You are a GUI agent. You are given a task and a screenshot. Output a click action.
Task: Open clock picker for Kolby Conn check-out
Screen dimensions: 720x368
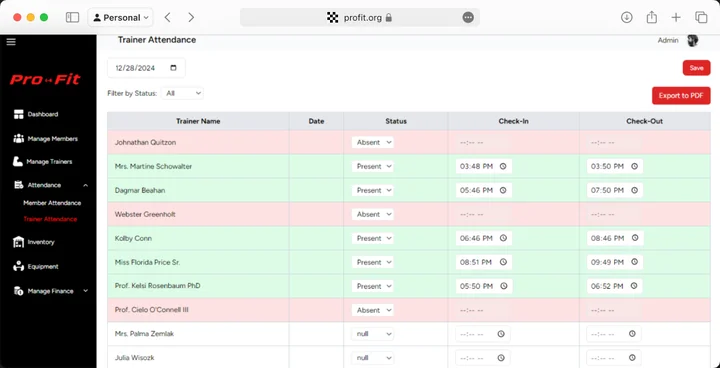coord(635,238)
